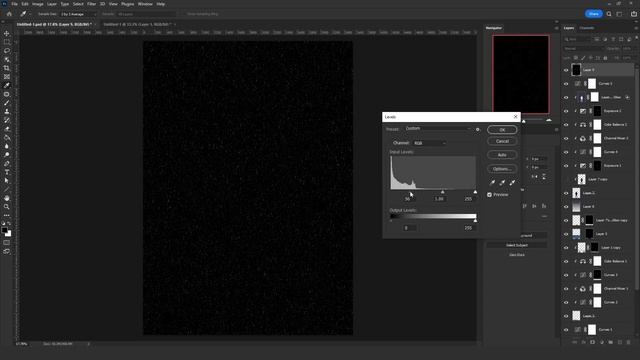Click the Select Subject button
The image size is (640, 360).
(x=517, y=245)
